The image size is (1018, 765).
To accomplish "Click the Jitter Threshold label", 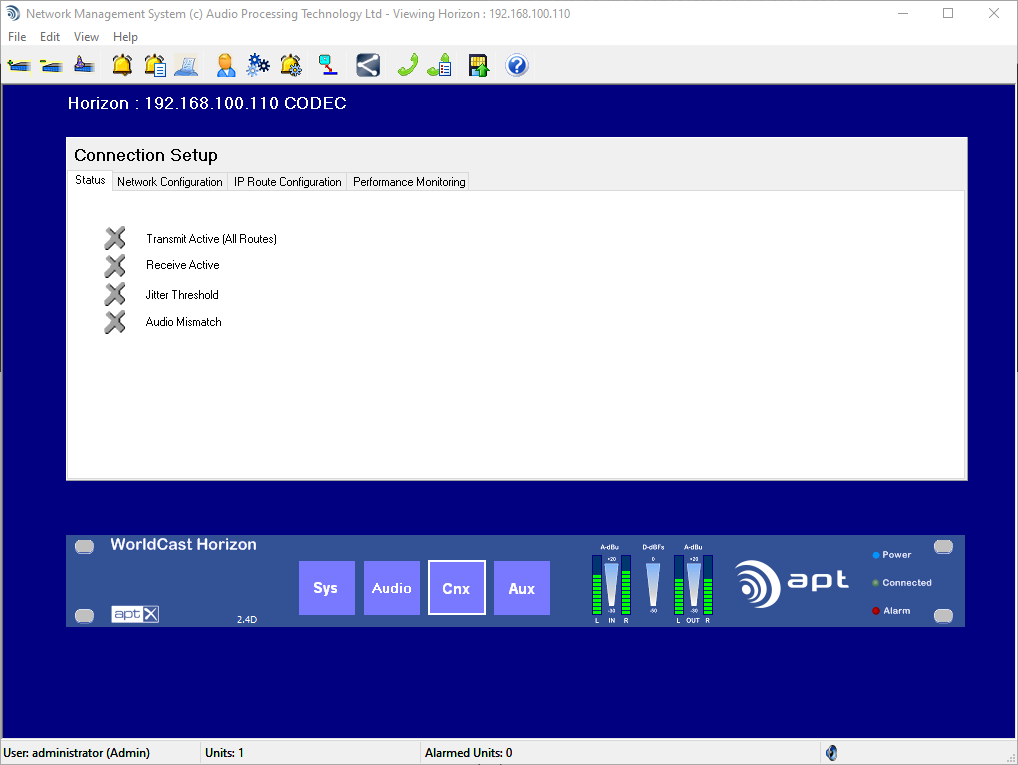I will 182,295.
